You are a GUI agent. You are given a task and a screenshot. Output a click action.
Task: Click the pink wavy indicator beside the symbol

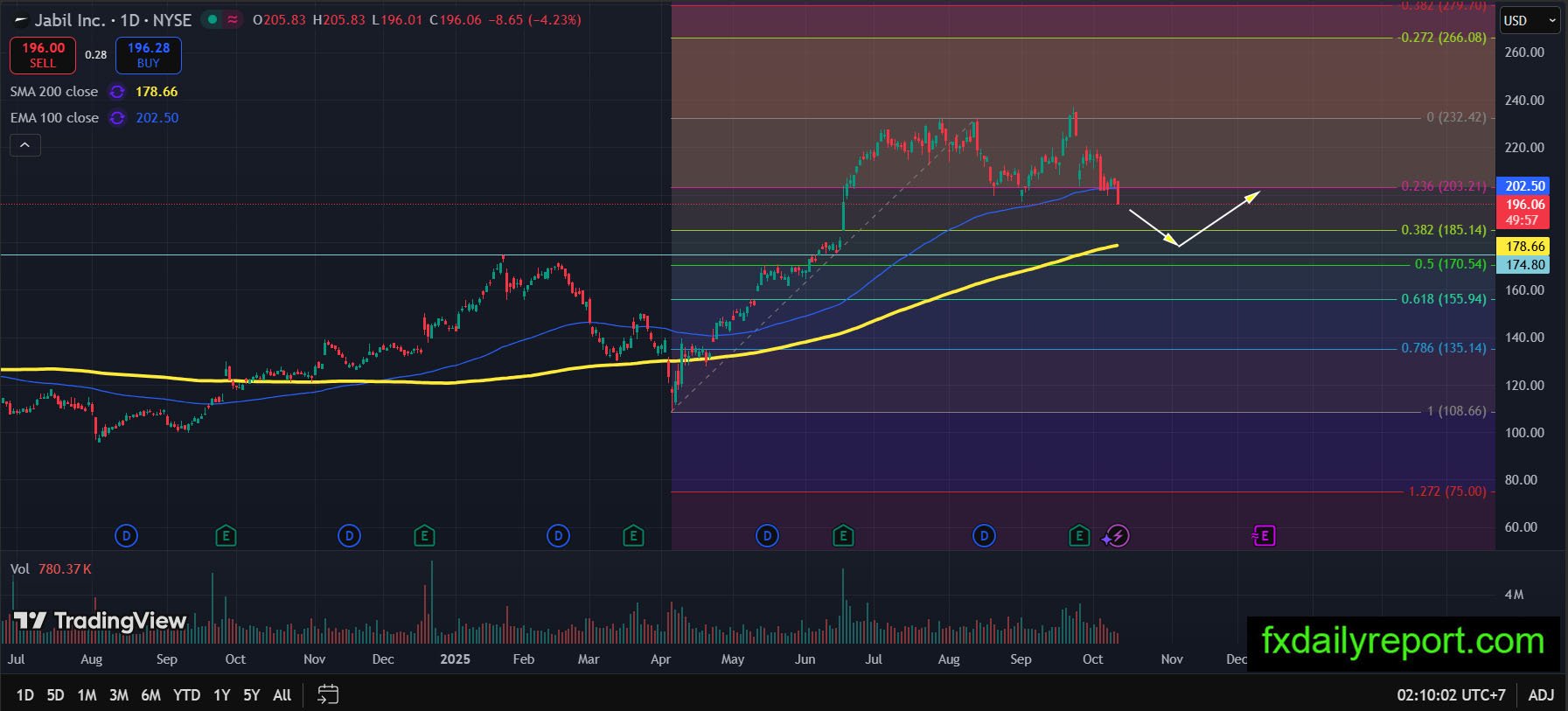tap(233, 19)
